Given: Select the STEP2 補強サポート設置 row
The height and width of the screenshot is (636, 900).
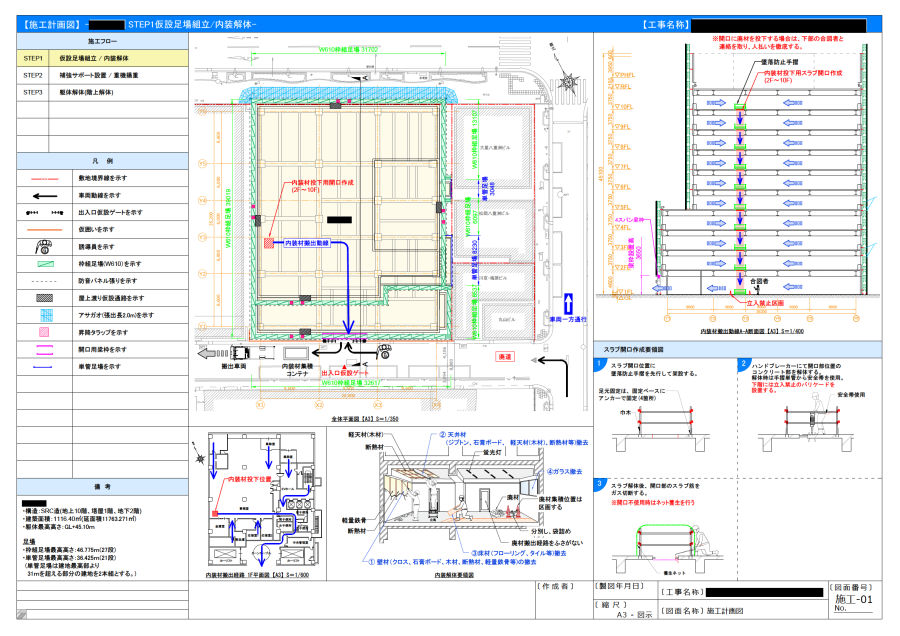Looking at the screenshot, I should click(x=102, y=75).
